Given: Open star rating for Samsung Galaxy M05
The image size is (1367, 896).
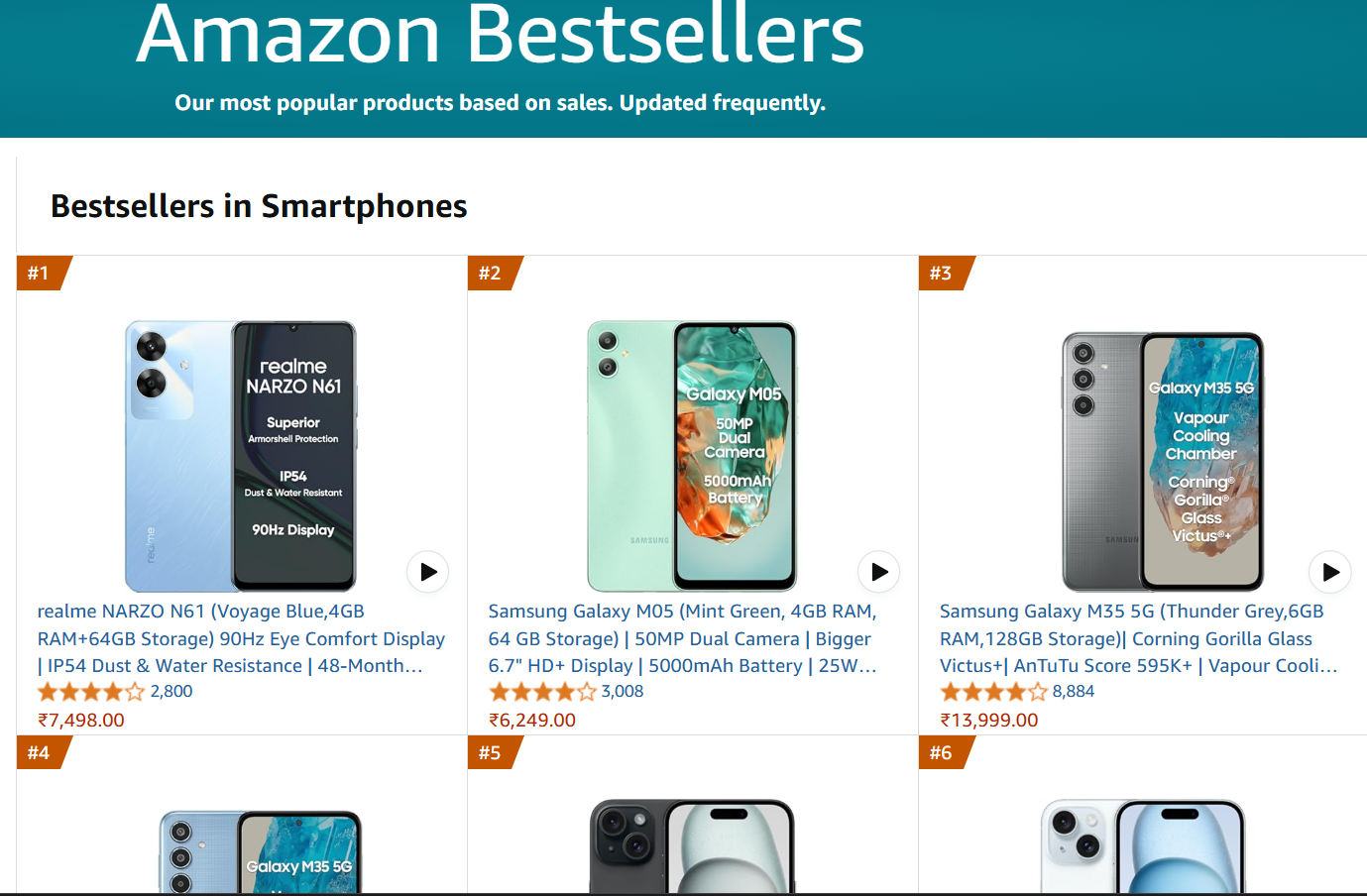Looking at the screenshot, I should 542,692.
